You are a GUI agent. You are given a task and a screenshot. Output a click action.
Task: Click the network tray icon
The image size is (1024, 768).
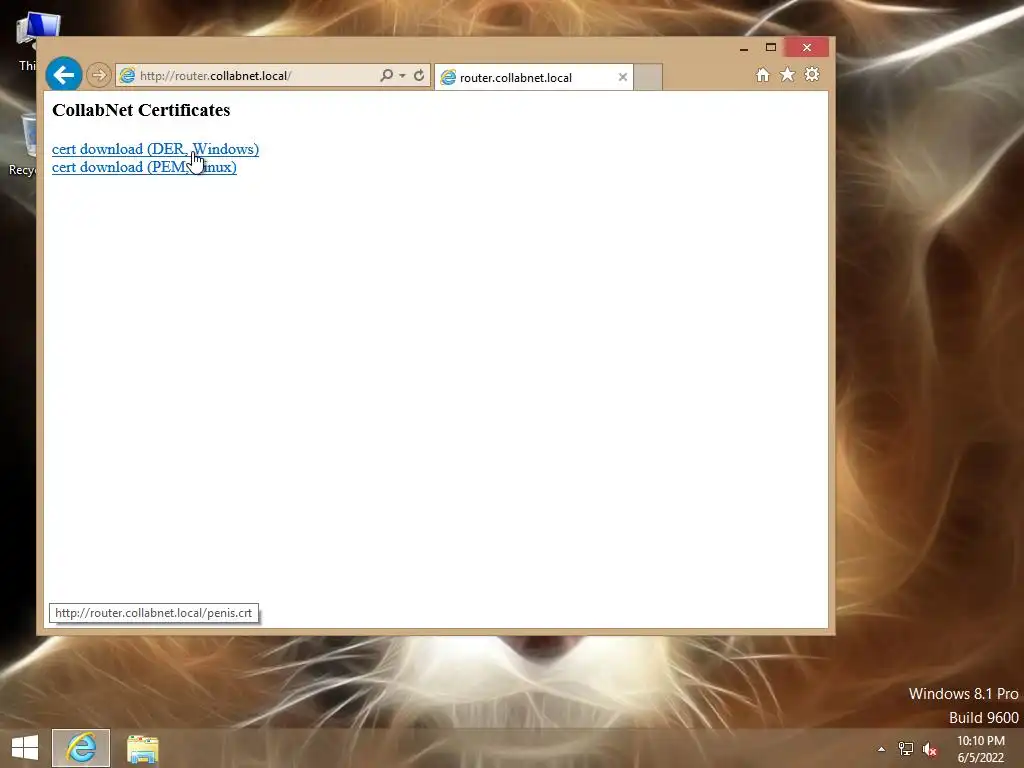[x=906, y=749]
